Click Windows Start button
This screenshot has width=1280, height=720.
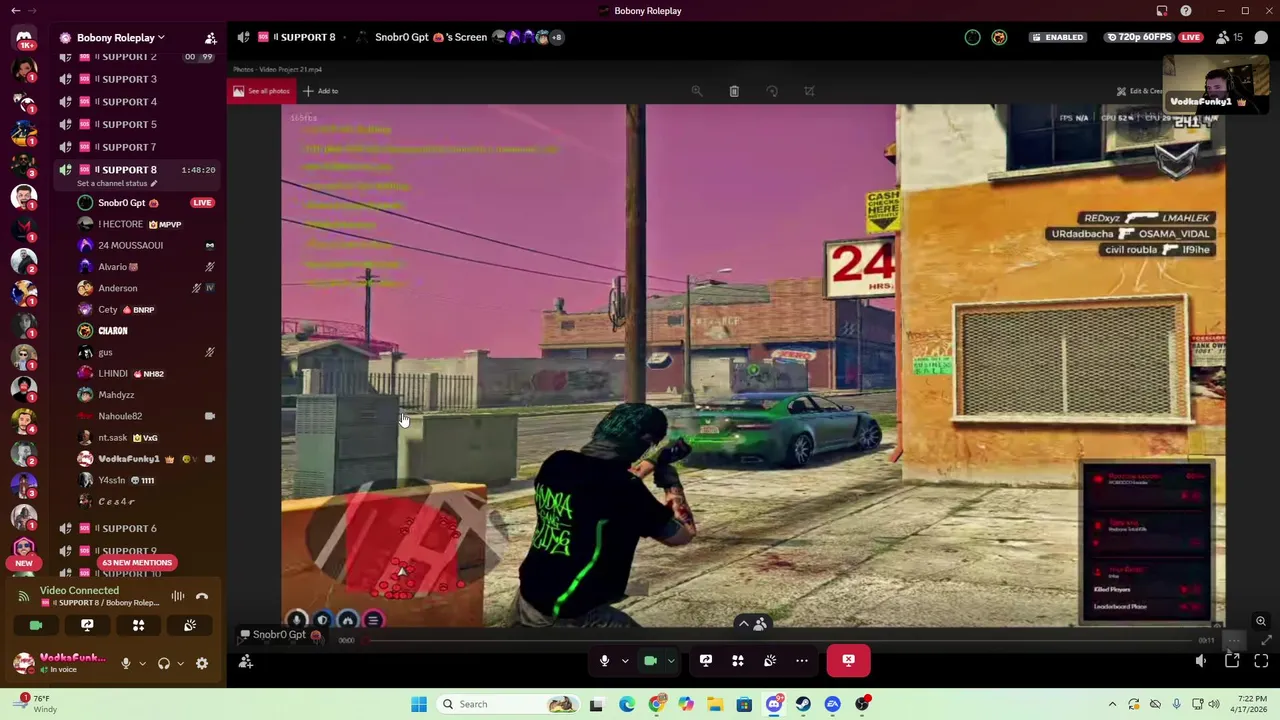(419, 704)
